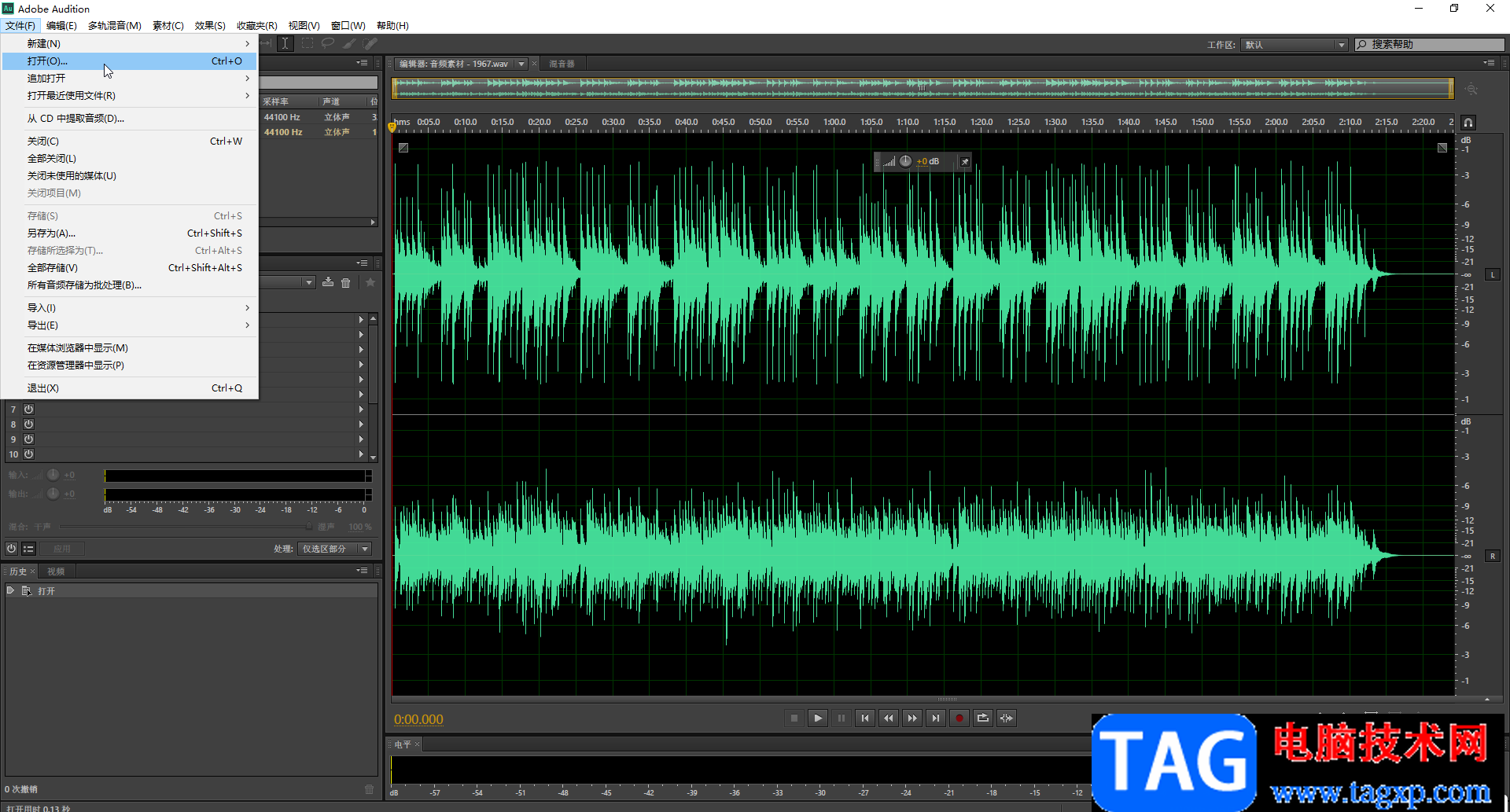Viewport: 1510px width, 812px height.
Task: Toggle the left channel L enable button
Action: coord(1493,274)
